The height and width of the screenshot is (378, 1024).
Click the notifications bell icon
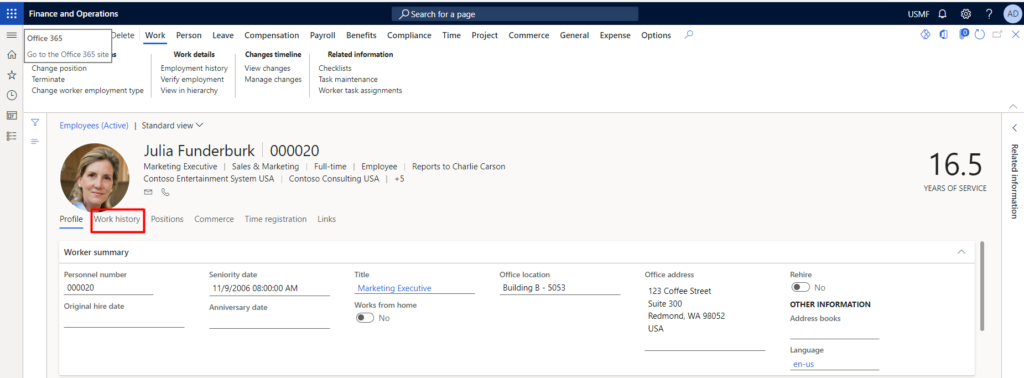(942, 14)
